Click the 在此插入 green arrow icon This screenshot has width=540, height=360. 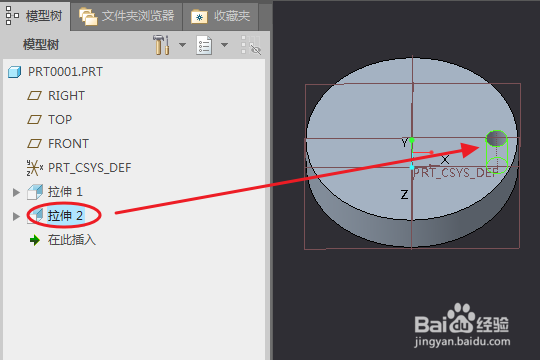[35, 240]
